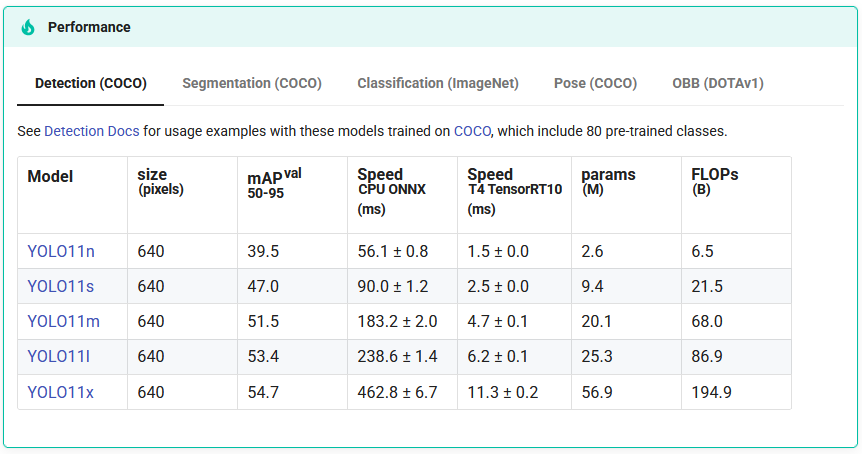
Task: Click the flame Performance icon
Action: pos(28,27)
